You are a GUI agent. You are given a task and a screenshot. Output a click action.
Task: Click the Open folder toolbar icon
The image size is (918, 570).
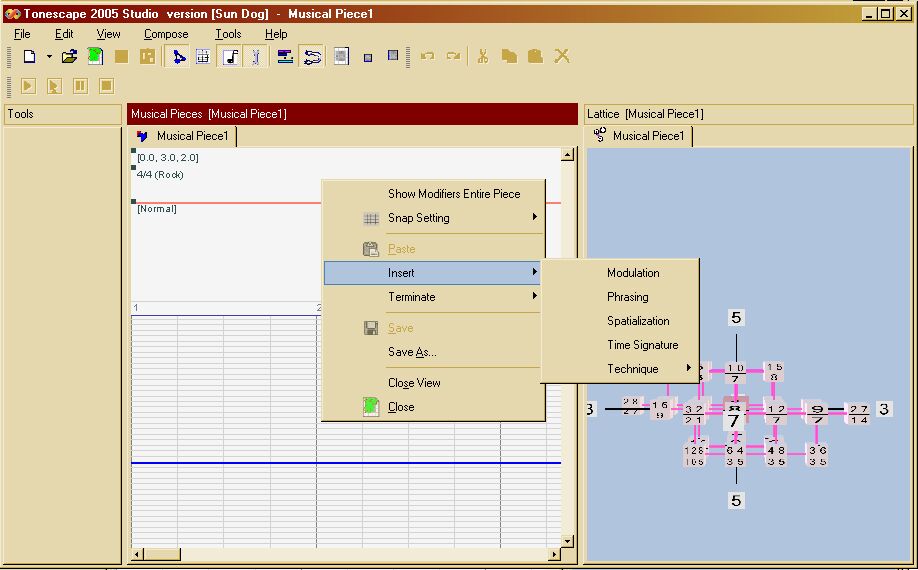point(69,57)
